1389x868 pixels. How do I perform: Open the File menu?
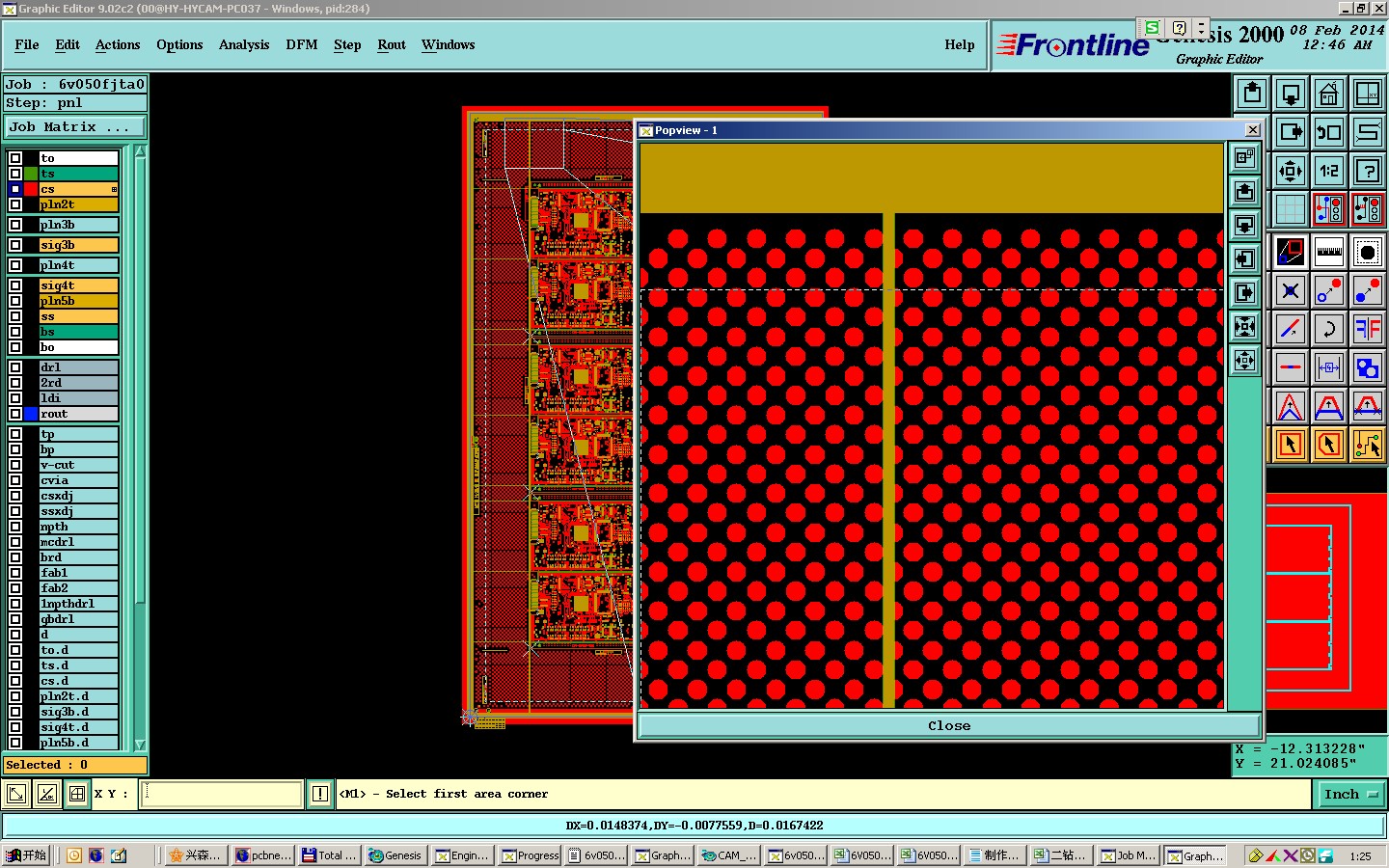coord(27,44)
